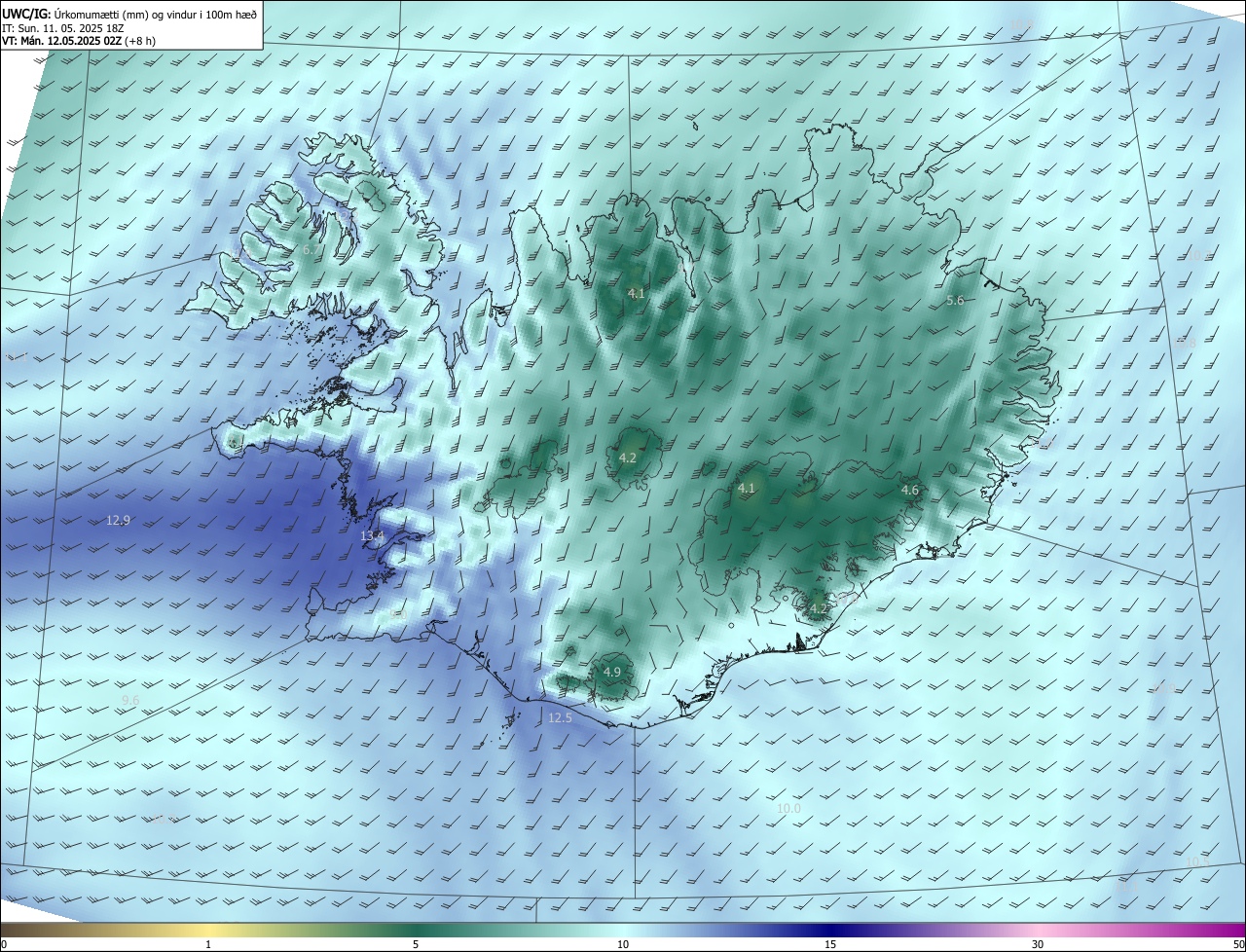Click the 0 tick on the color scale
Image resolution: width=1246 pixels, height=952 pixels.
[x=4, y=944]
